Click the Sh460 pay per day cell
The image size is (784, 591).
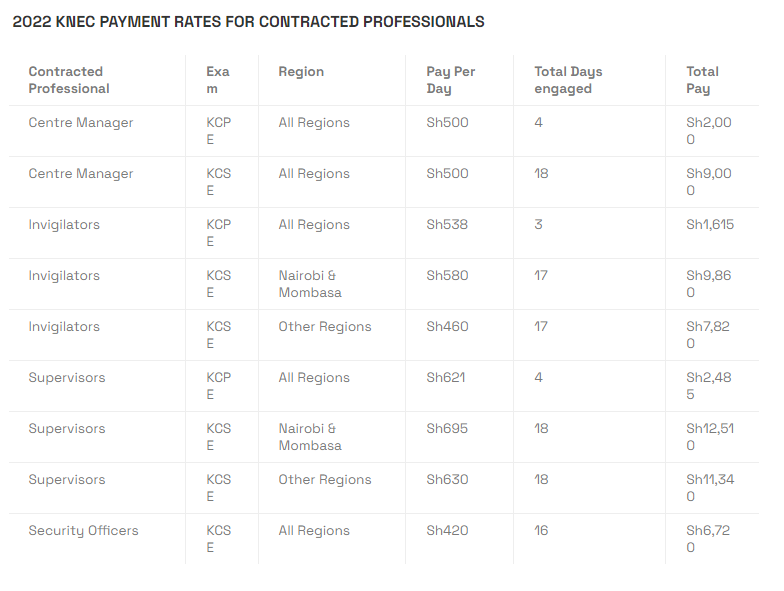click(448, 326)
